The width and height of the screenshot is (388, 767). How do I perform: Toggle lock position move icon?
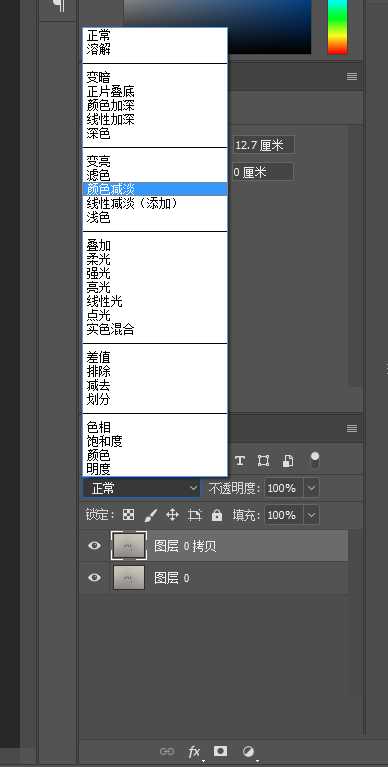pos(172,515)
